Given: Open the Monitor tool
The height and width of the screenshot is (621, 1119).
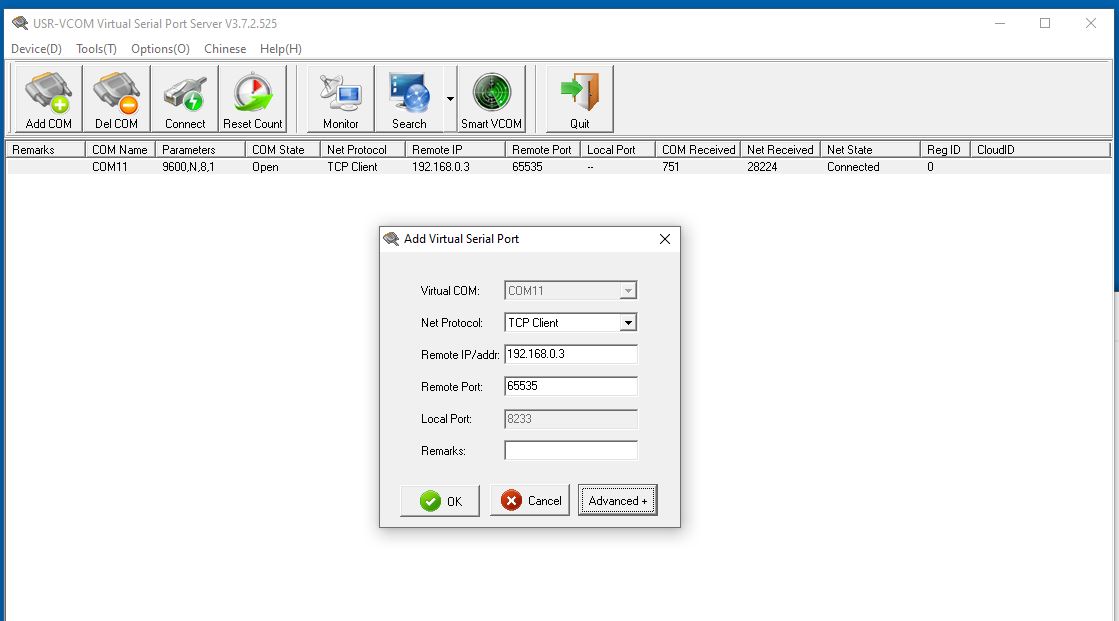Looking at the screenshot, I should pos(340,99).
